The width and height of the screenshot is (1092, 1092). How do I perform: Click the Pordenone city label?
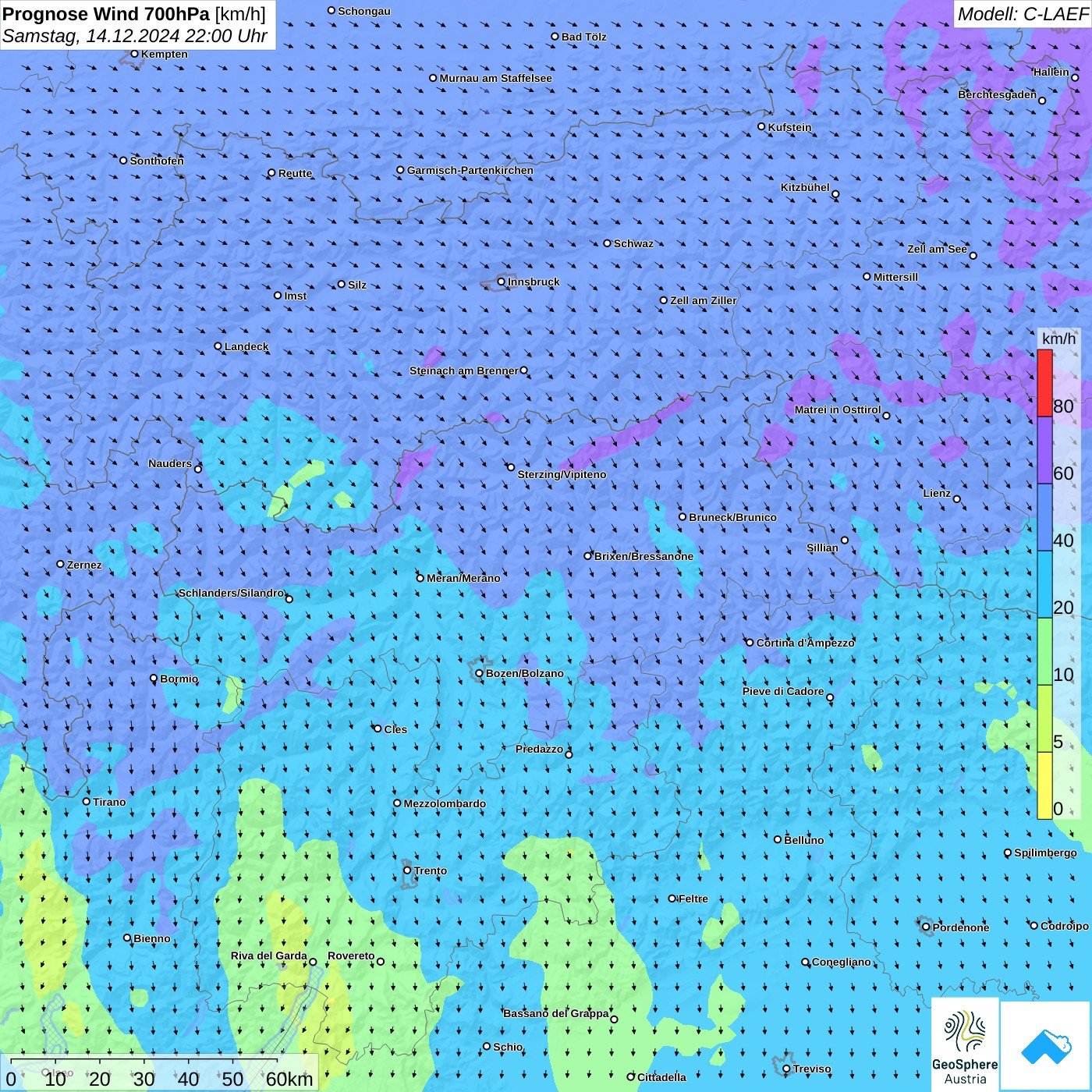(x=961, y=927)
